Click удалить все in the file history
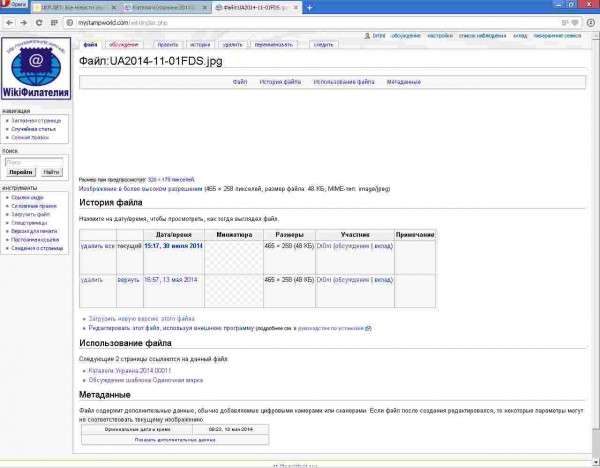The image size is (600, 468). (x=98, y=246)
